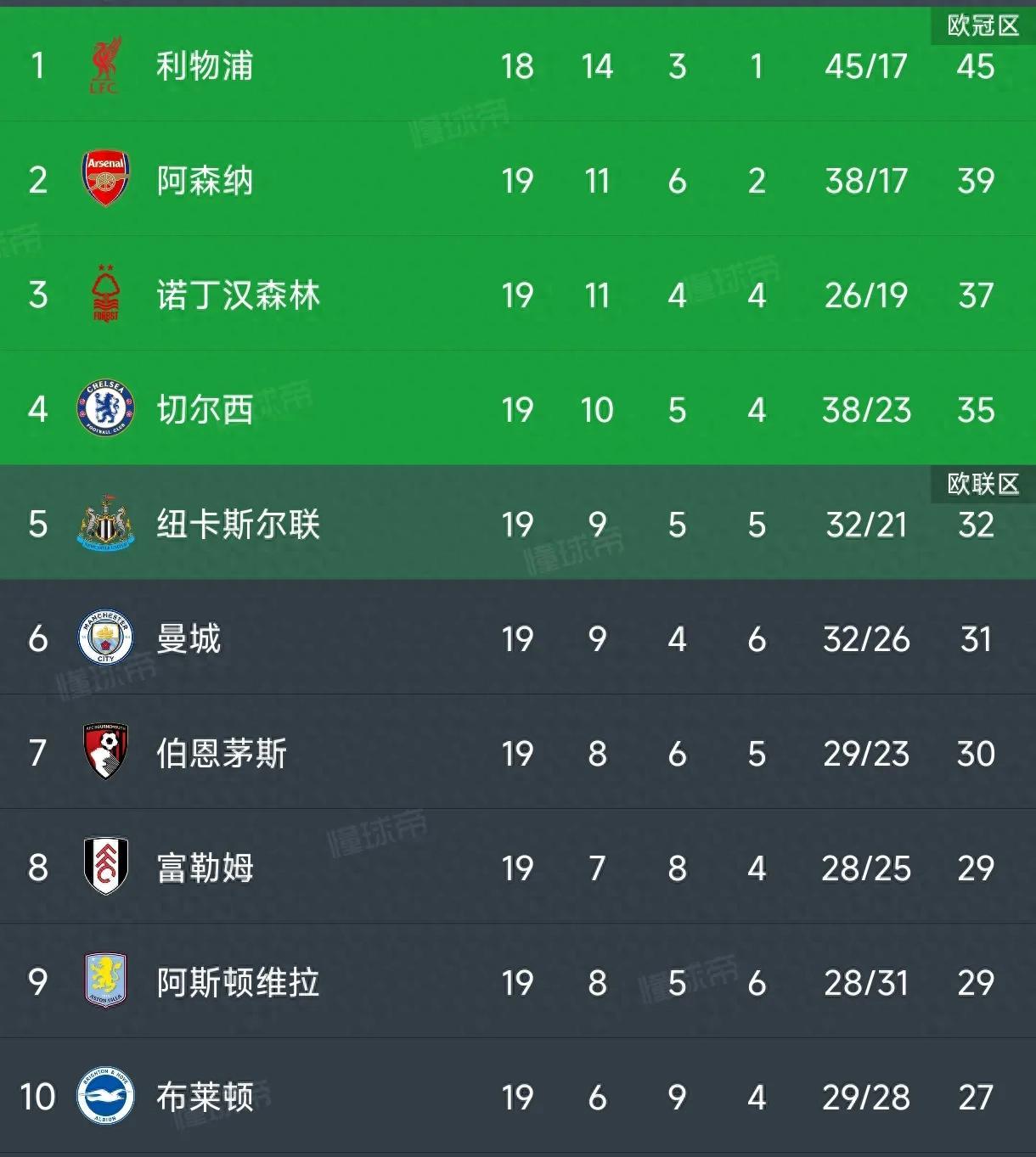Viewport: 1036px width, 1157px height.
Task: Select the Brighton seagull logo
Action: click(105, 1096)
